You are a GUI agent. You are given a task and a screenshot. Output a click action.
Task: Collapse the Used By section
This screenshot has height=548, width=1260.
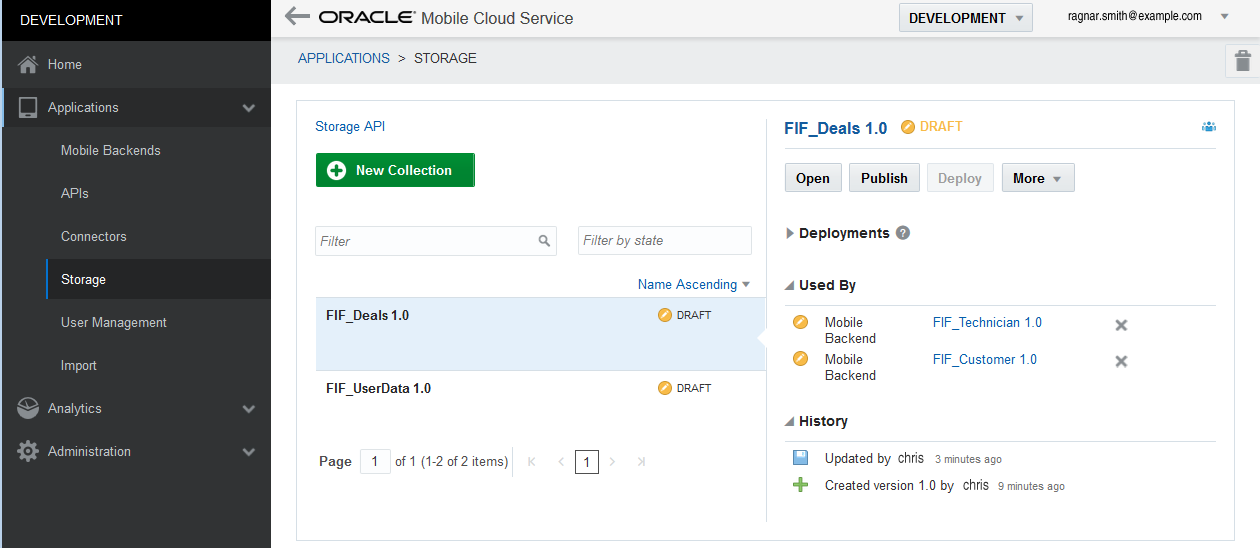790,285
